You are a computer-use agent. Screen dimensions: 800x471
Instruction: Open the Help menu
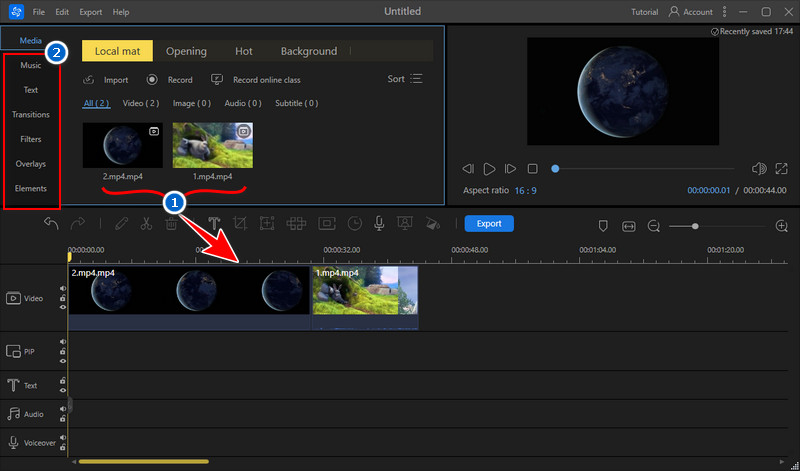tap(121, 12)
